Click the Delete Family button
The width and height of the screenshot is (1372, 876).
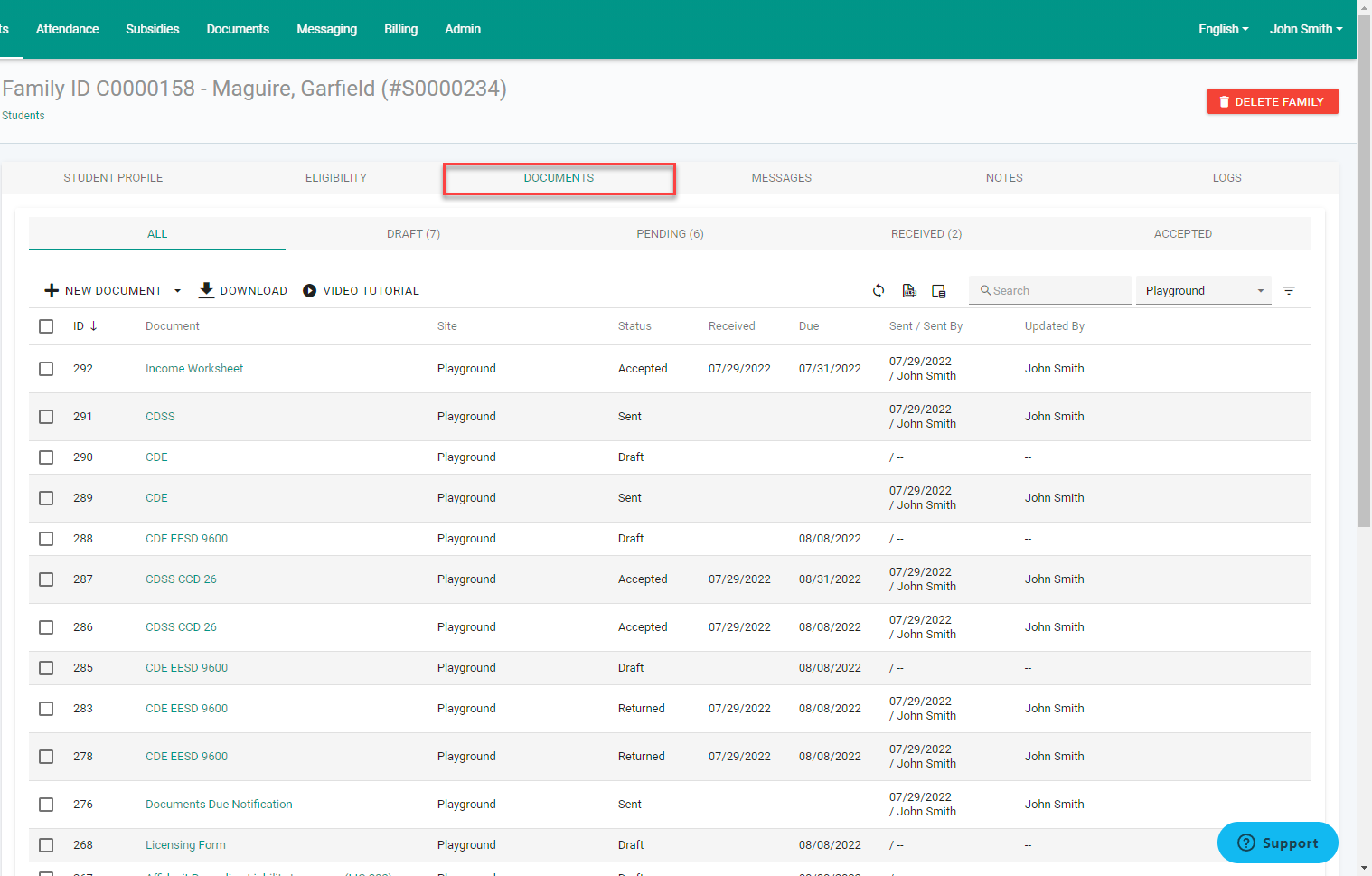pos(1272,101)
